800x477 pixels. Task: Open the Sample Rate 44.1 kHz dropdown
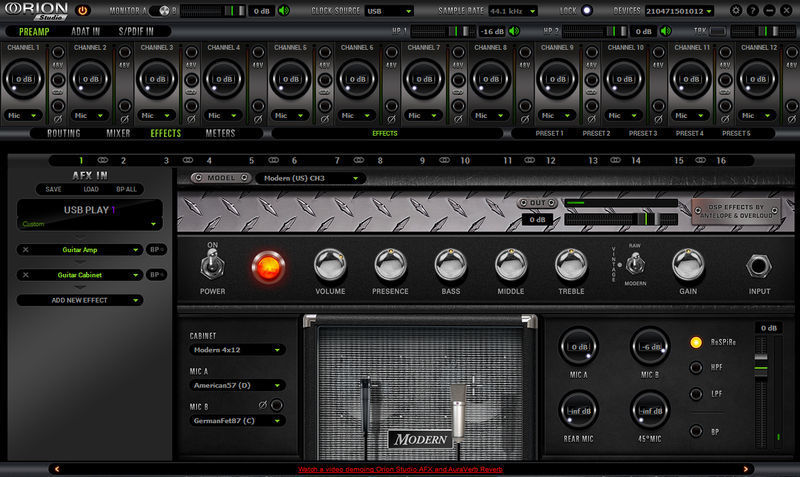(x=512, y=11)
